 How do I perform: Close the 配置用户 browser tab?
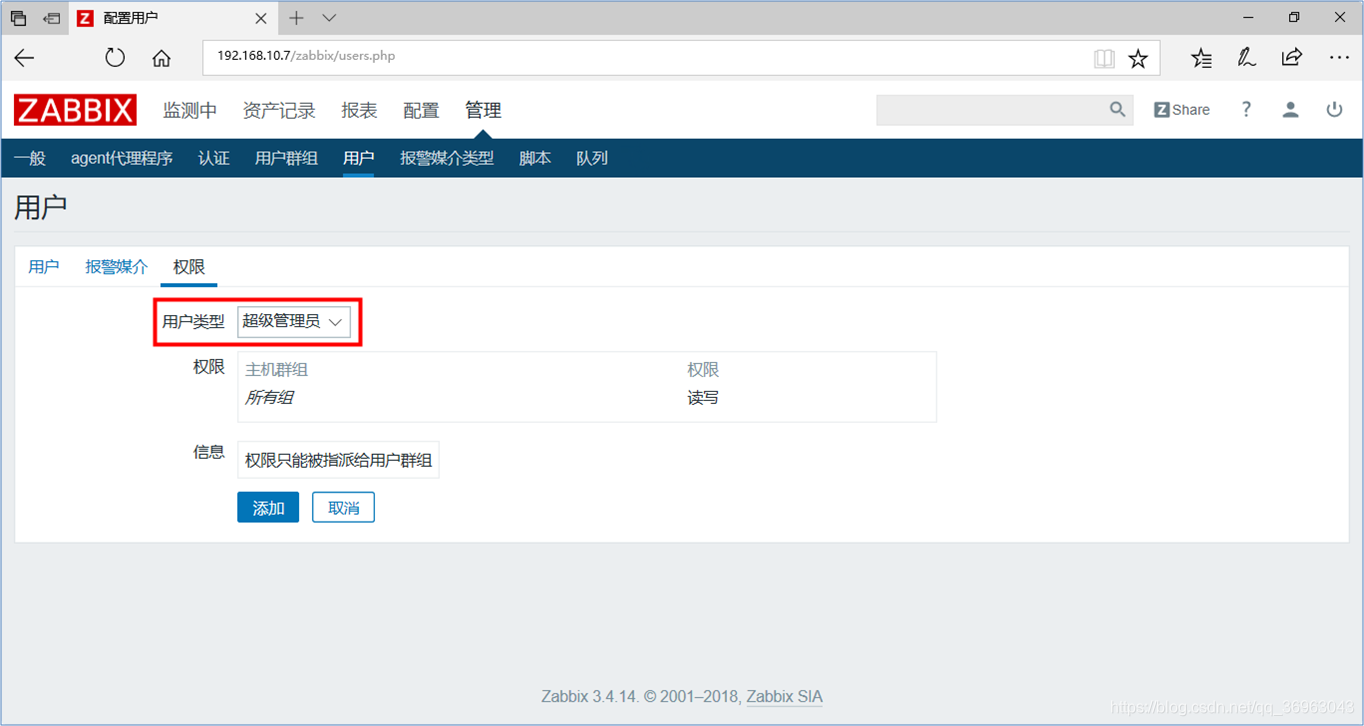[x=260, y=18]
